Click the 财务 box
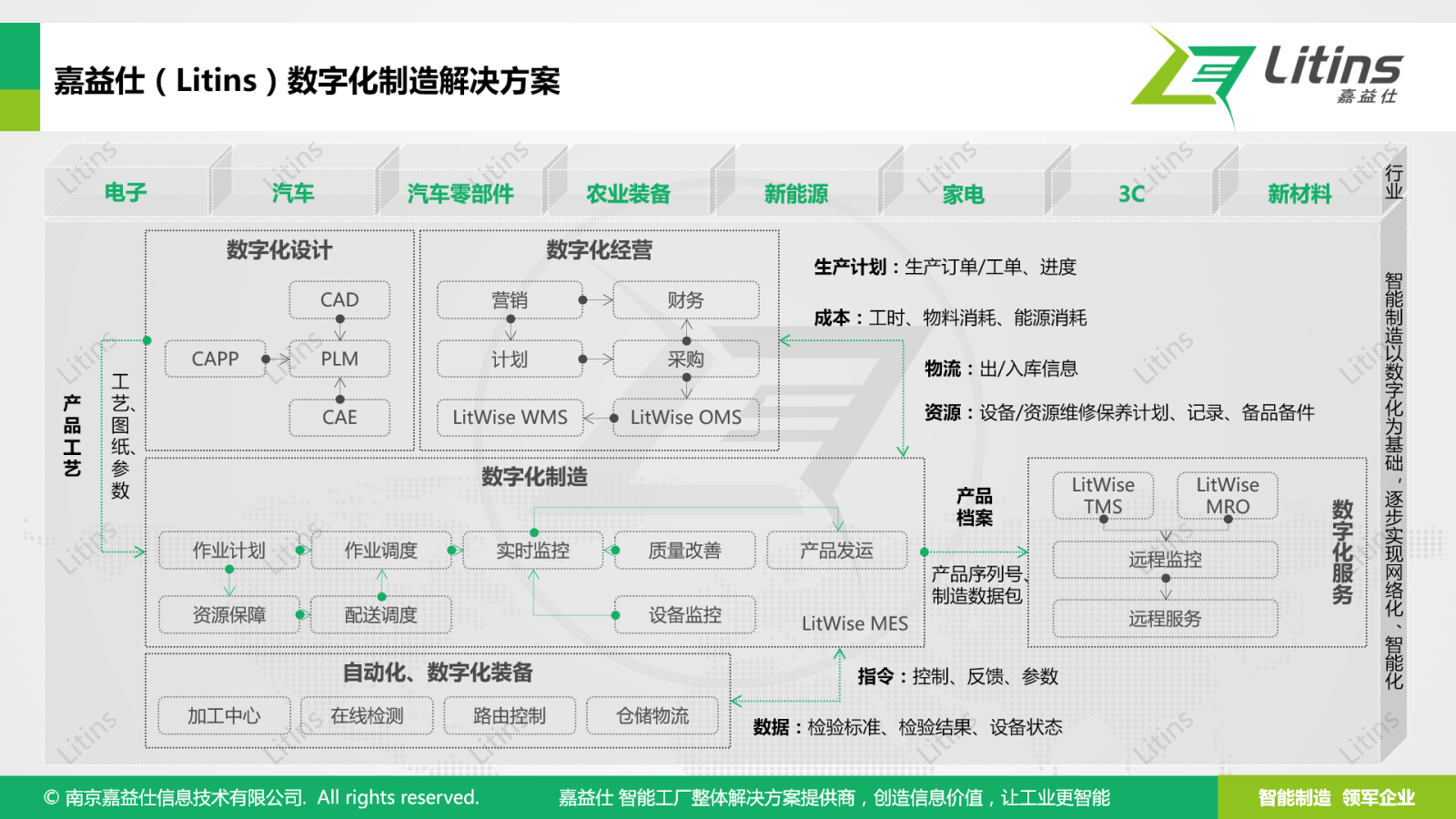This screenshot has width=1456, height=819. pos(686,299)
